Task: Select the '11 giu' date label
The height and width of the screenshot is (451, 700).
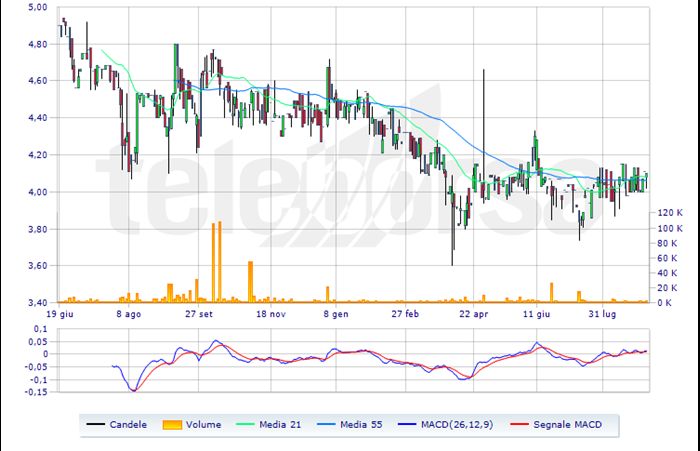Action: coord(537,314)
